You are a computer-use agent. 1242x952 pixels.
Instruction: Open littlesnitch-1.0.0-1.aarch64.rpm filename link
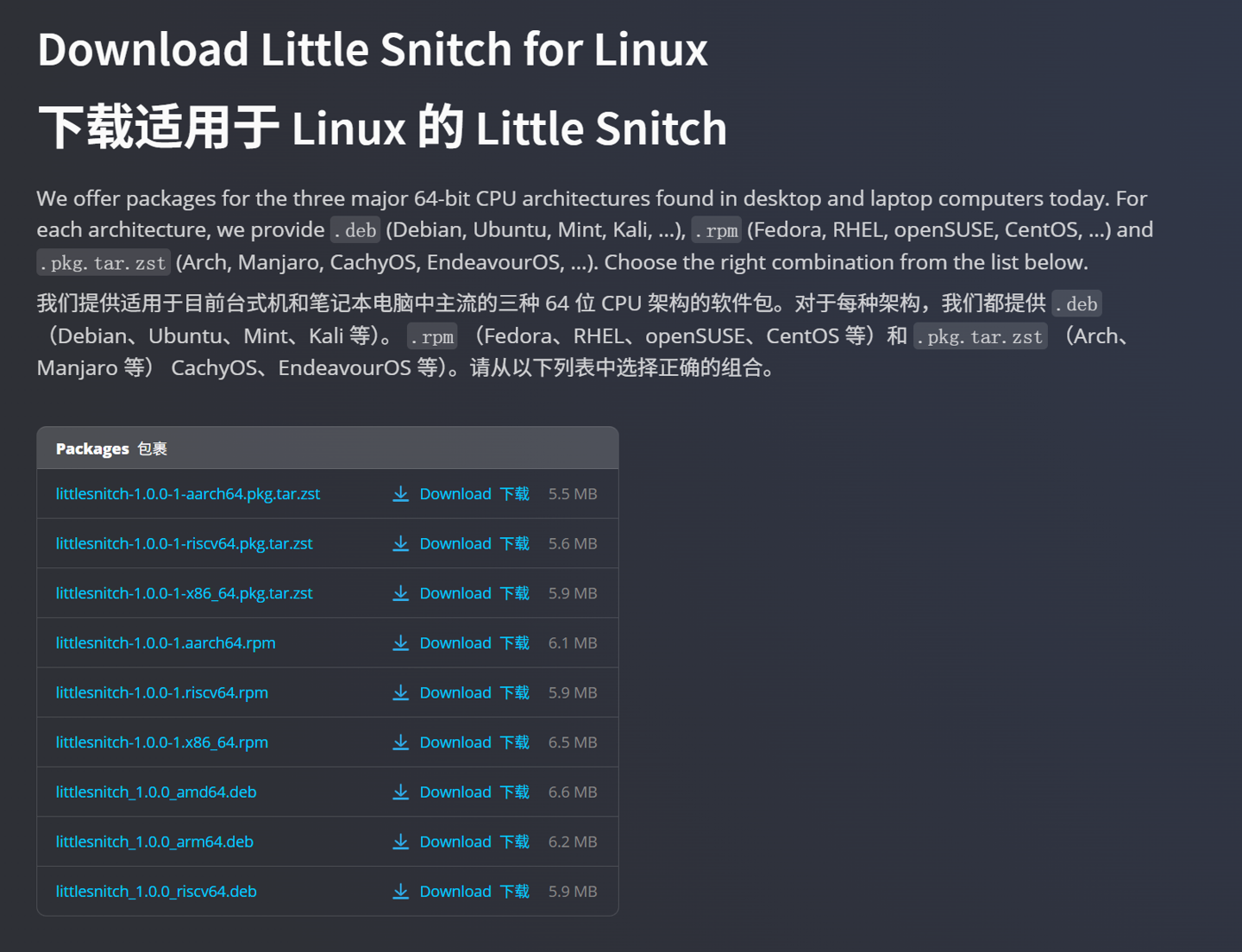[166, 643]
